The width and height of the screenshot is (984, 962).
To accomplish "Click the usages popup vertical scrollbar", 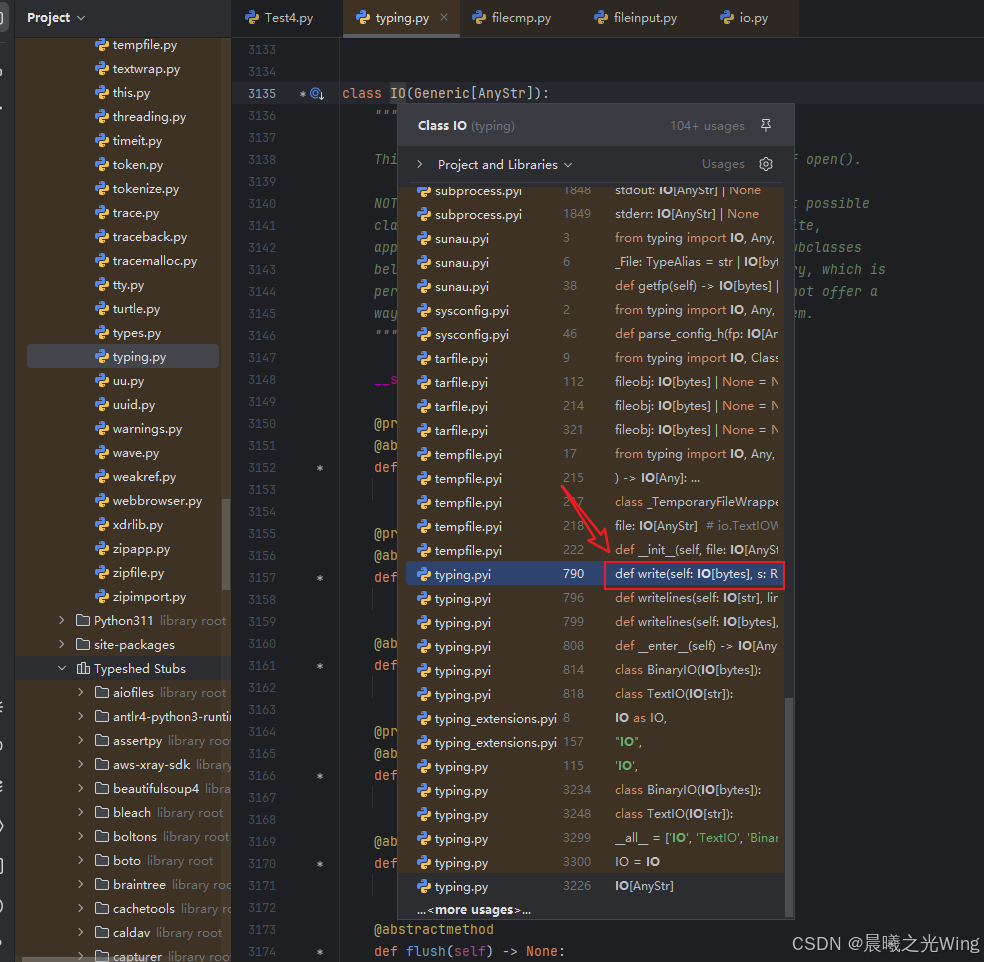I will 789,806.
